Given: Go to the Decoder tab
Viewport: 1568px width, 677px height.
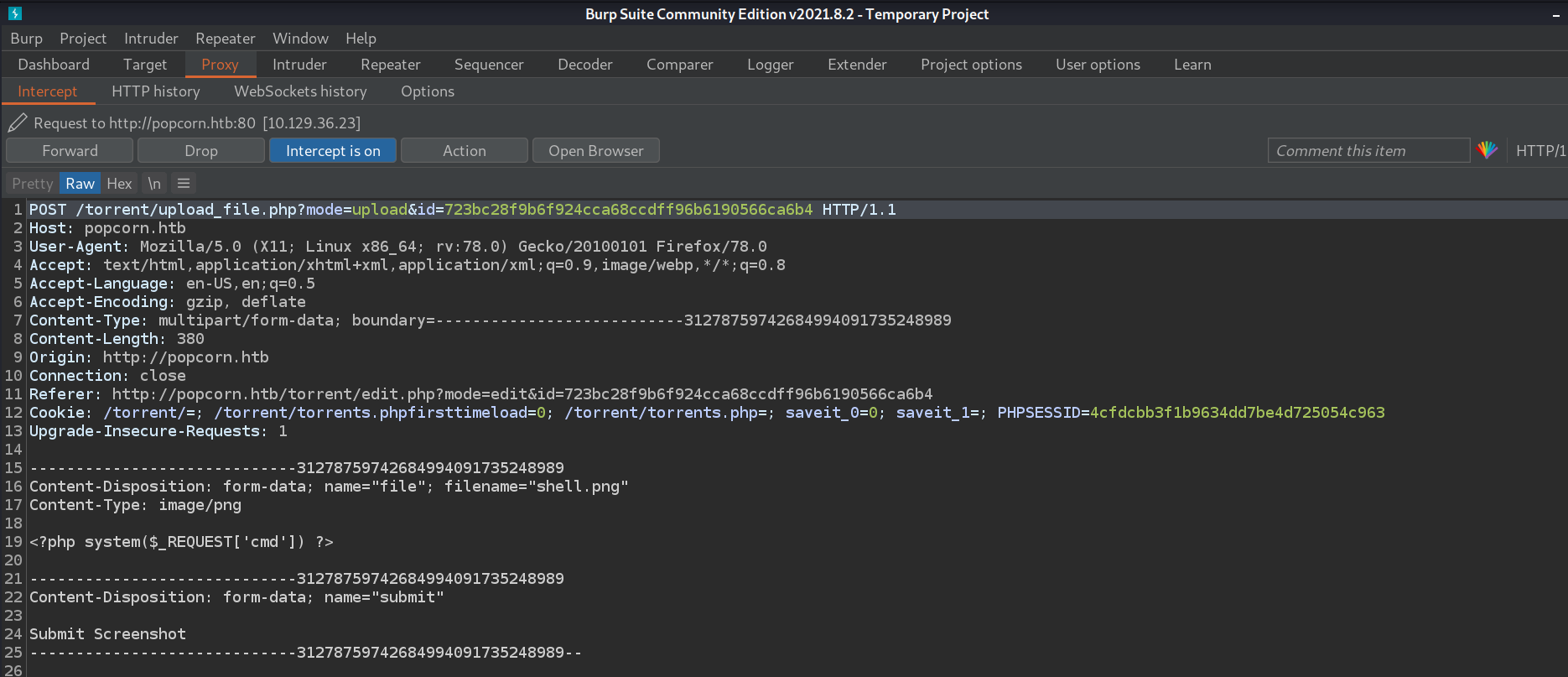Looking at the screenshot, I should coord(585,65).
